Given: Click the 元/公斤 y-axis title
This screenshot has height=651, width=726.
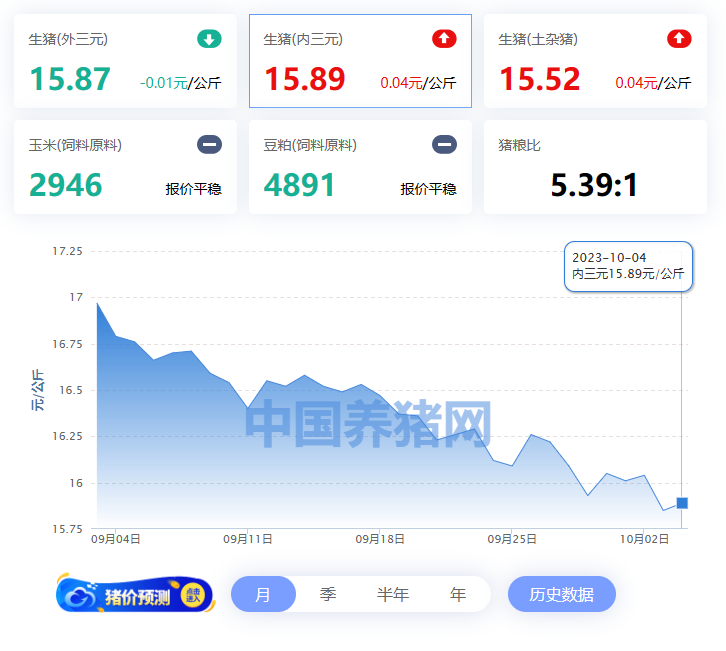Looking at the screenshot, I should click(38, 390).
